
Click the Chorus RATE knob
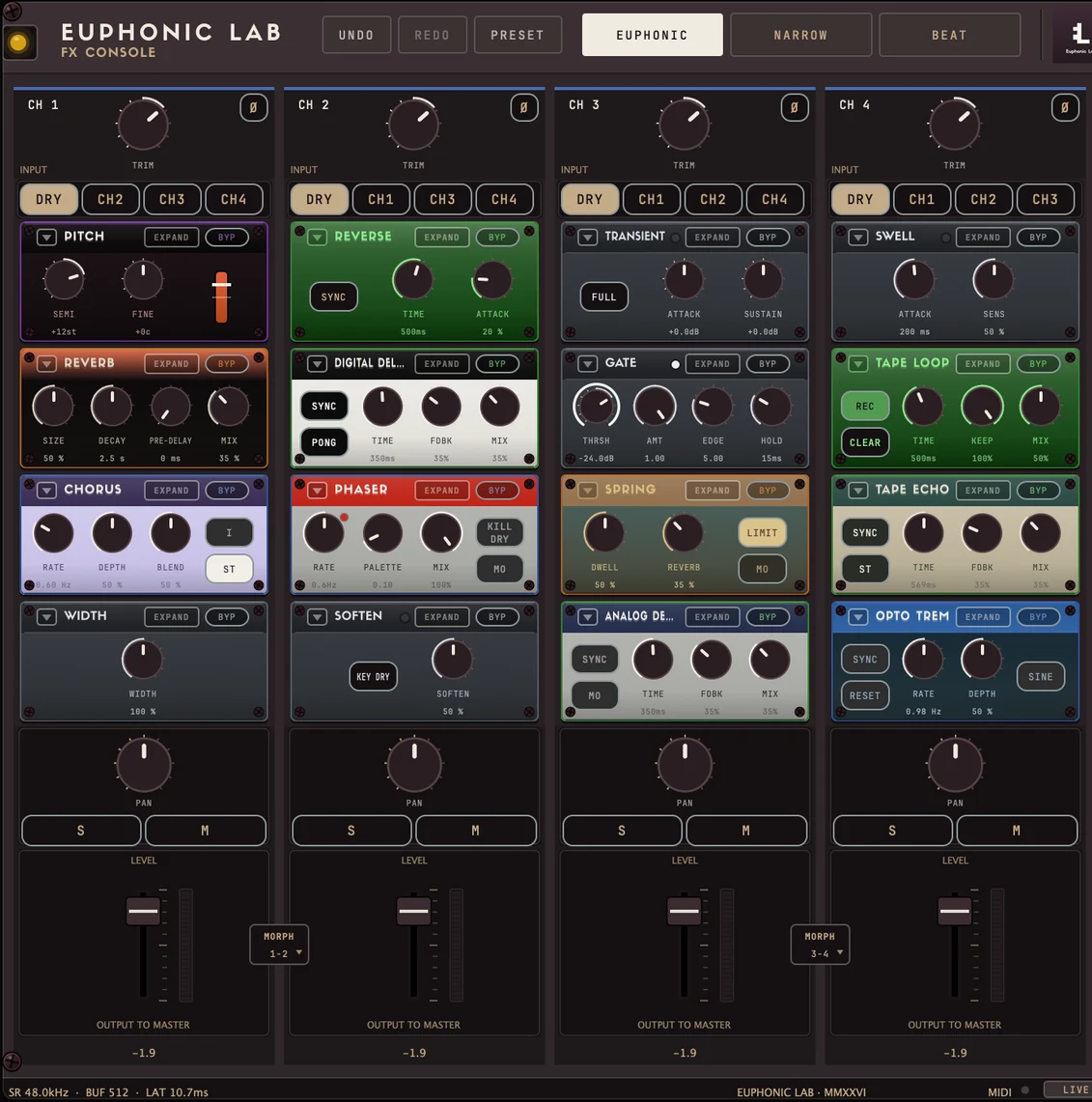pyautogui.click(x=53, y=533)
